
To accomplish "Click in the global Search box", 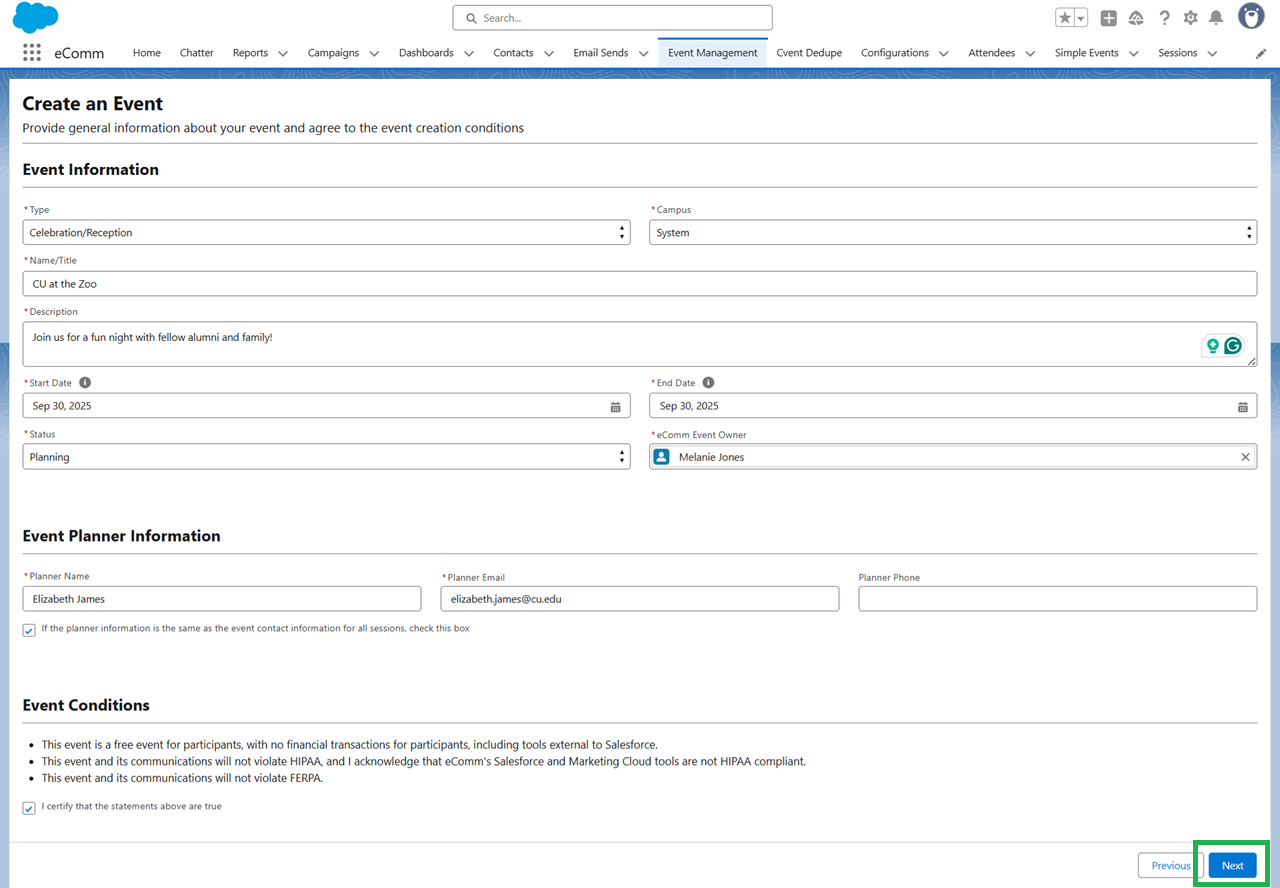I will [612, 18].
